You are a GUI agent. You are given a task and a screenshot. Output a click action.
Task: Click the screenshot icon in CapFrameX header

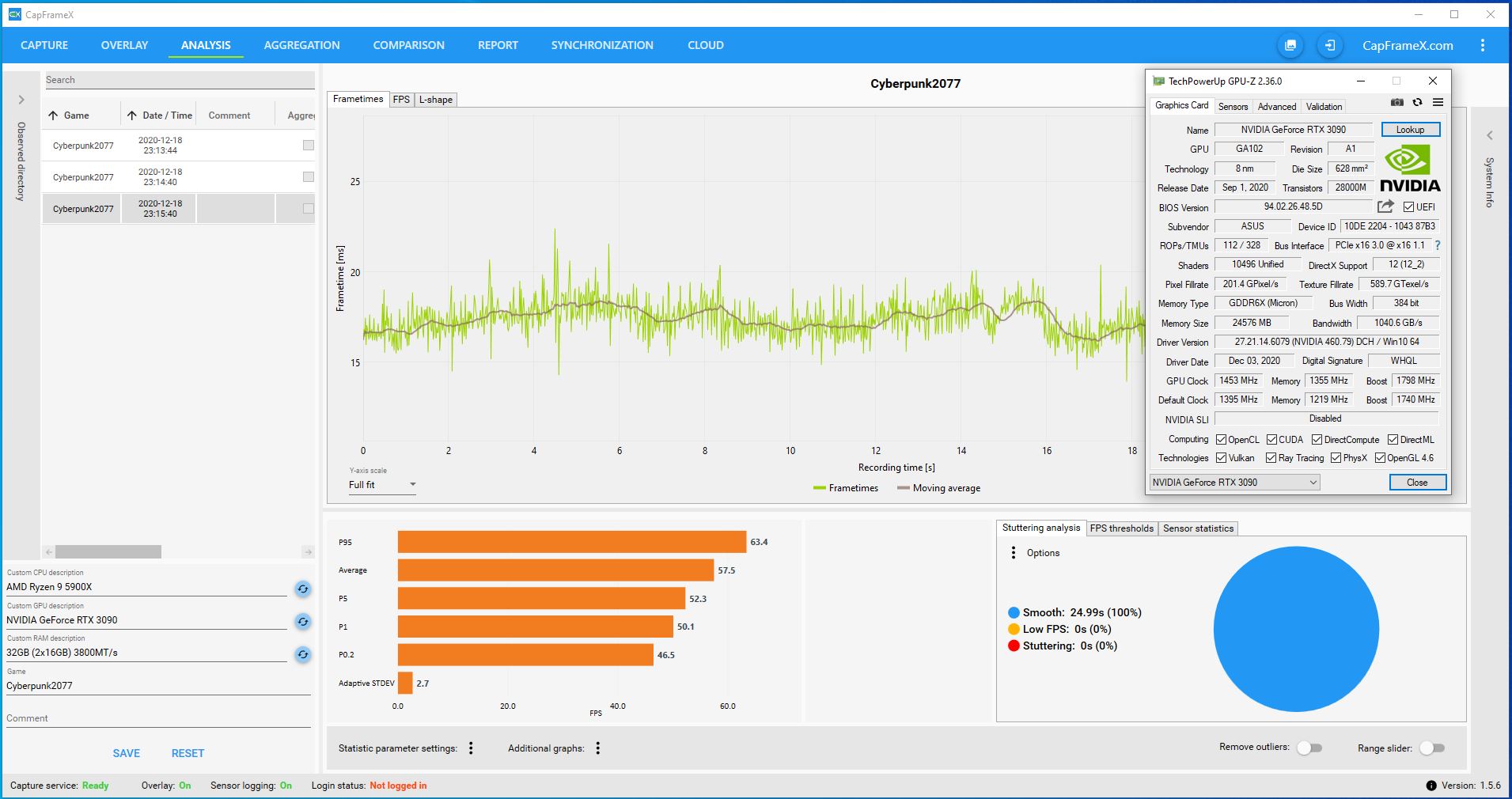pyautogui.click(x=1290, y=45)
